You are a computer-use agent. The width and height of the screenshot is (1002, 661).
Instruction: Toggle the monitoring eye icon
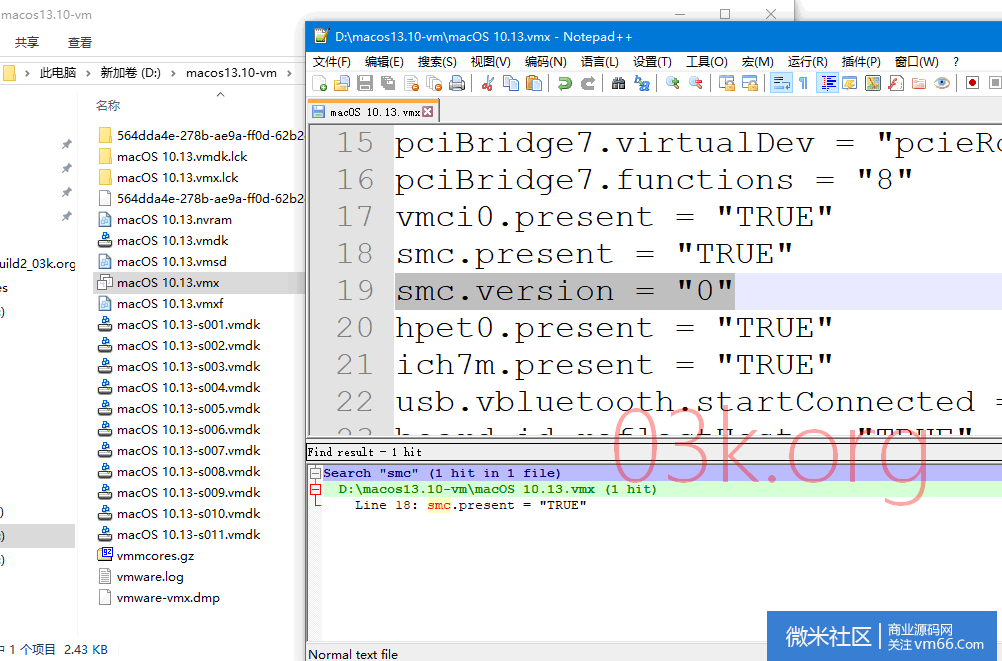[x=942, y=83]
